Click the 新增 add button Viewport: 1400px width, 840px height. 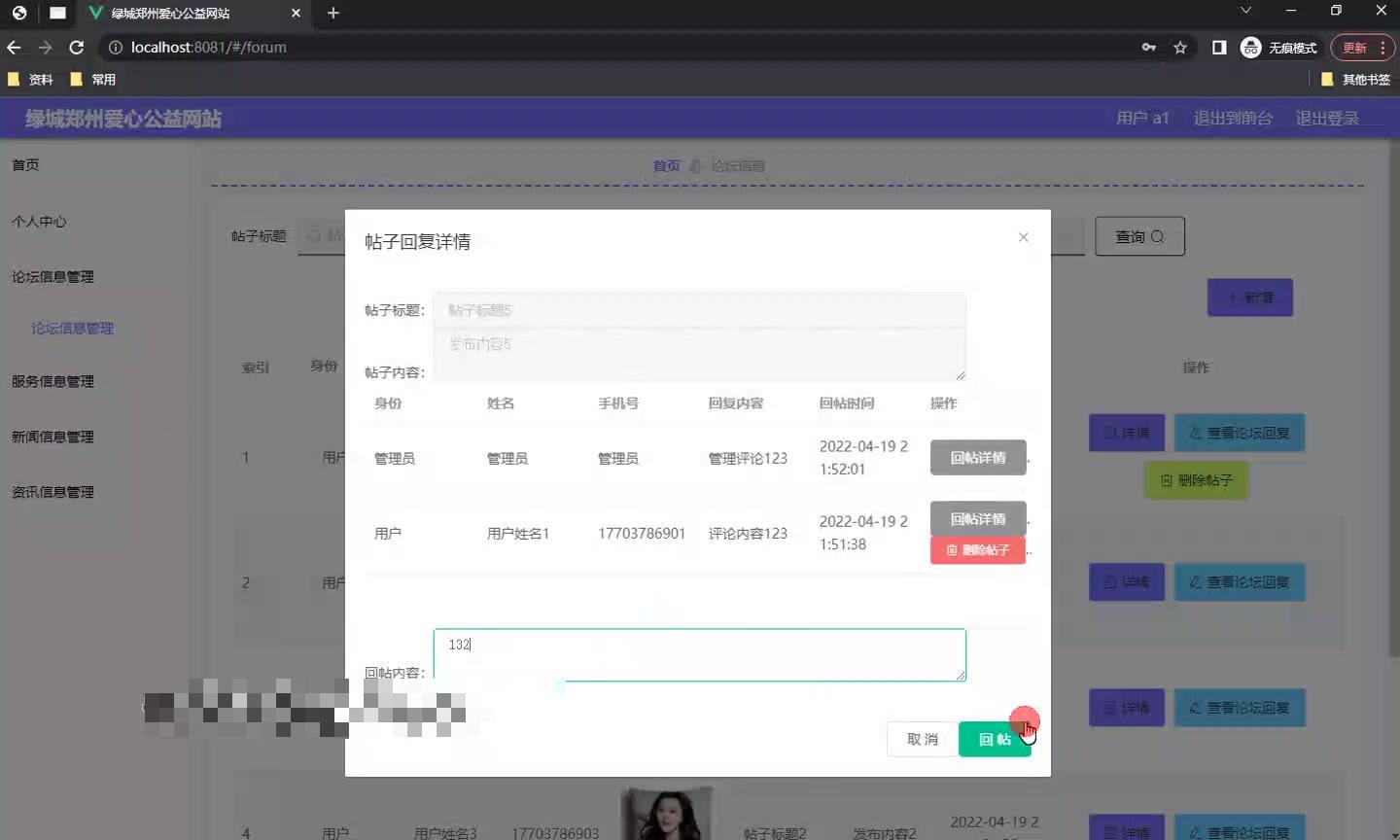[x=1250, y=297]
